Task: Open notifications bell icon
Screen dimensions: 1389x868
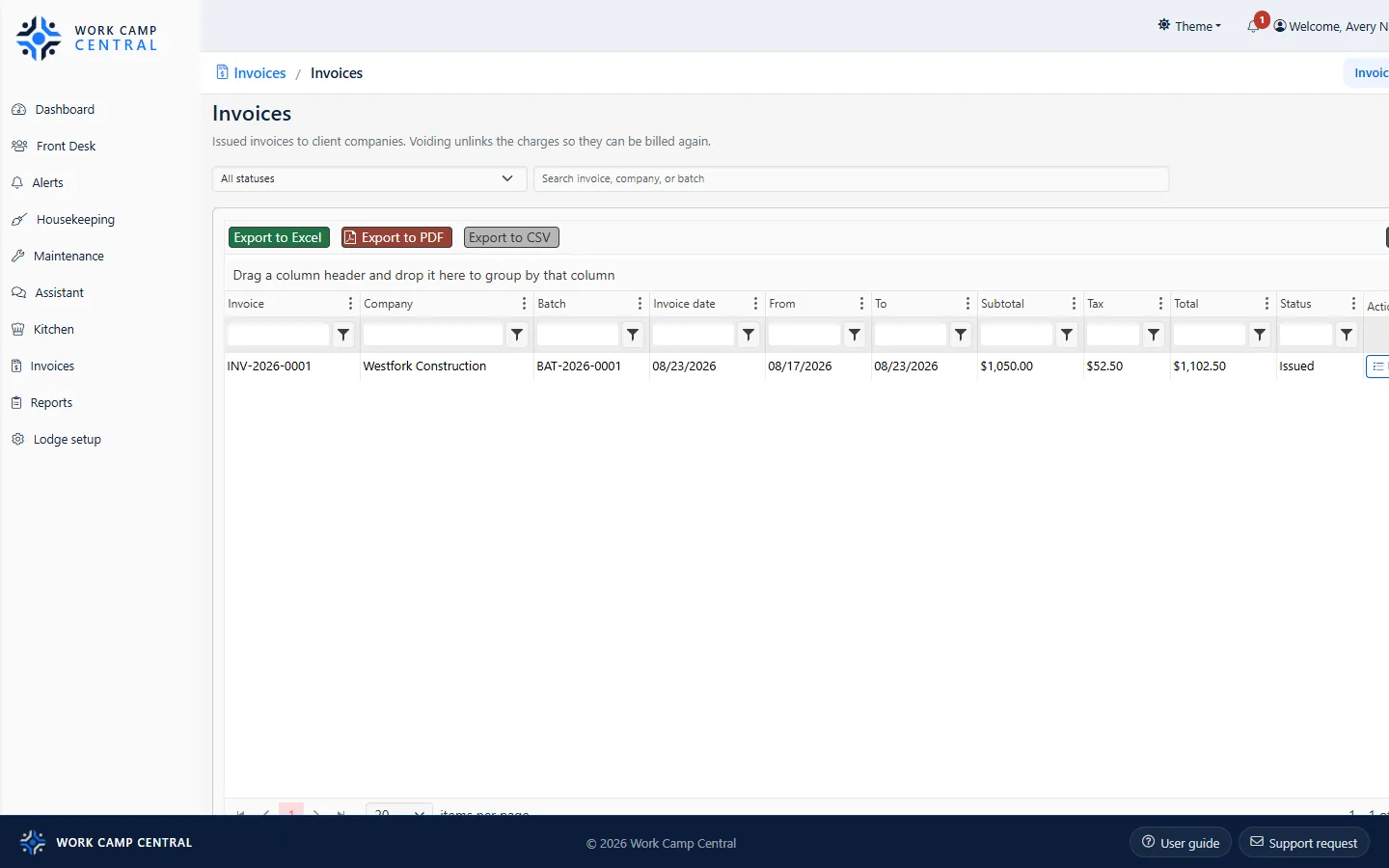Action: point(1253,26)
